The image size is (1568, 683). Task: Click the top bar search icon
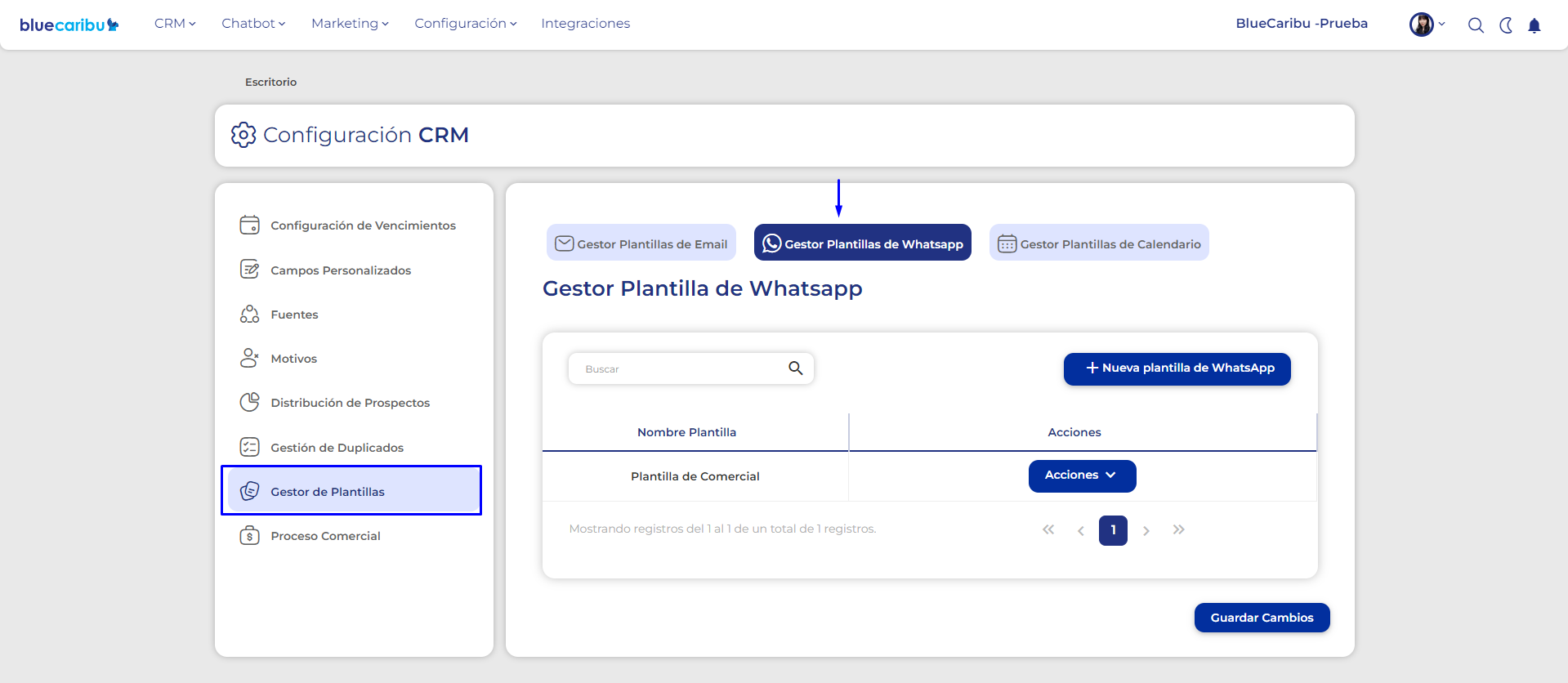point(1476,25)
